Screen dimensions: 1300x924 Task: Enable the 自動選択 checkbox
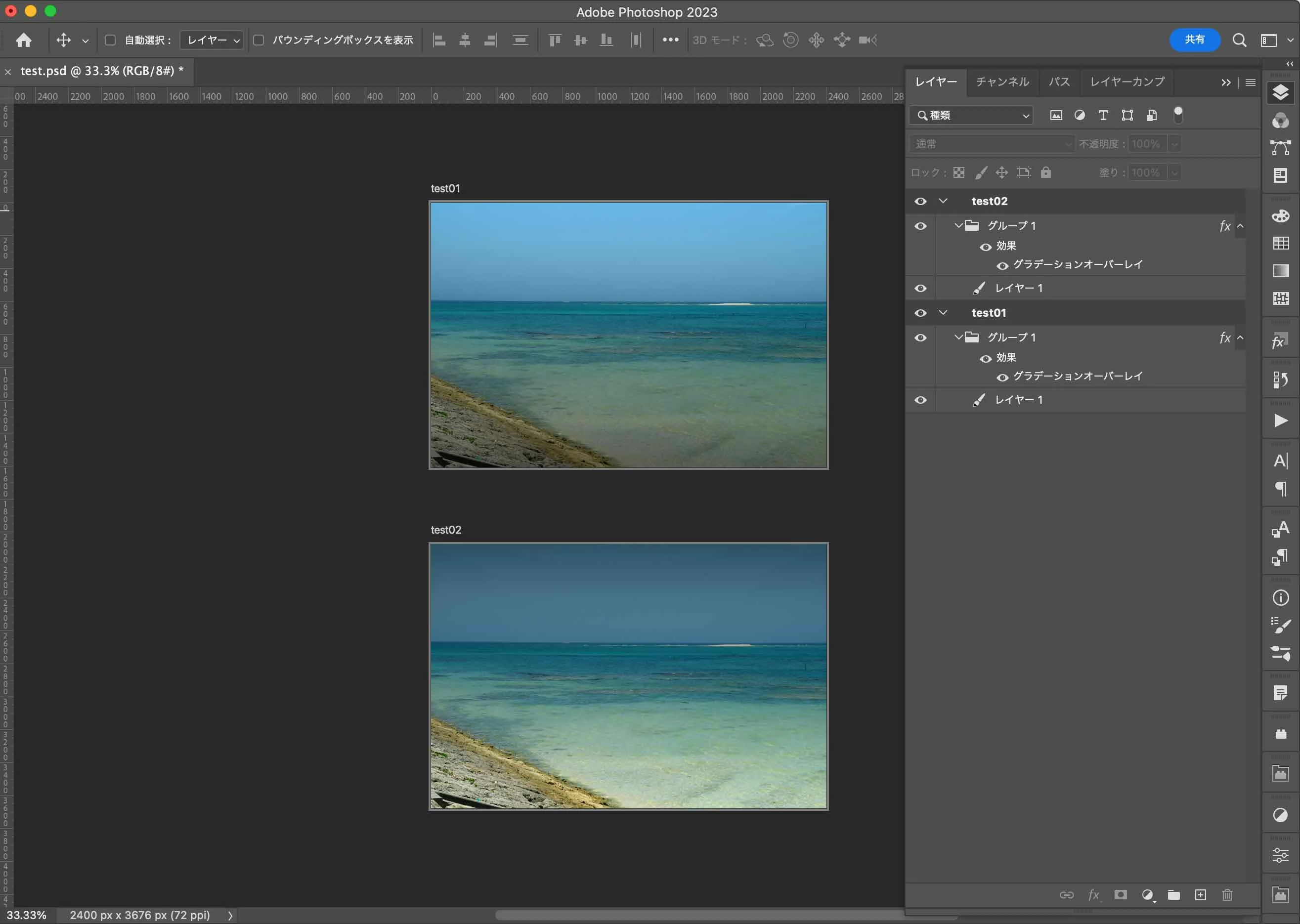tap(110, 40)
